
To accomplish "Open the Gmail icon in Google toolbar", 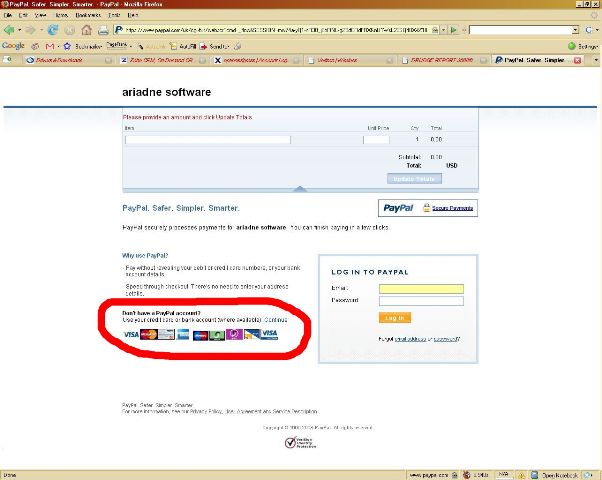I will 50,46.
